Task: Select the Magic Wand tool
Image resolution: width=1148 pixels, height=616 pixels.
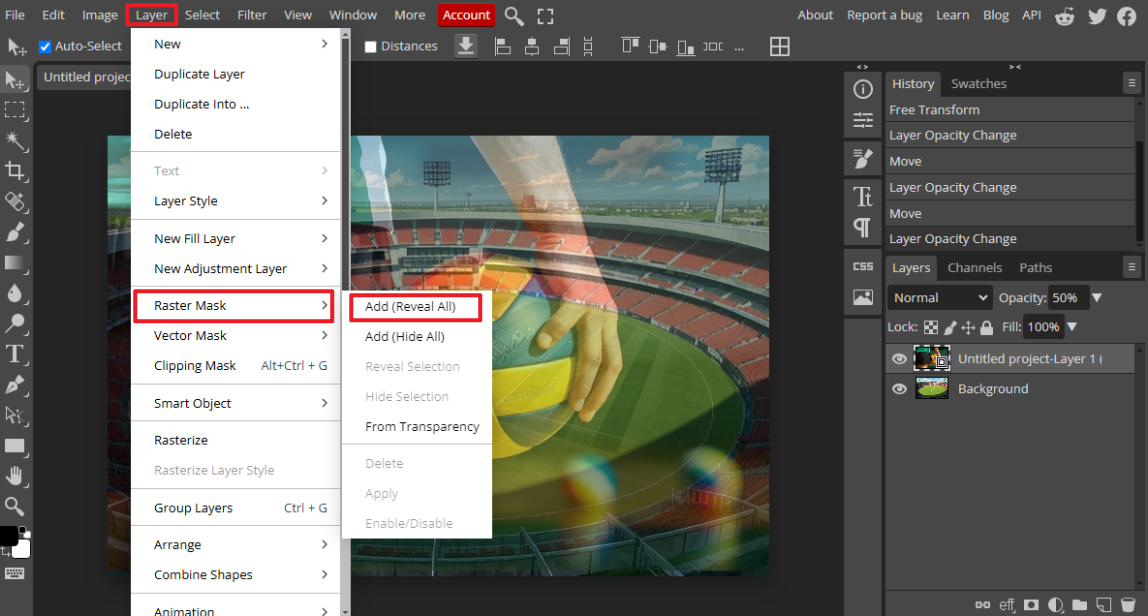Action: [15, 141]
